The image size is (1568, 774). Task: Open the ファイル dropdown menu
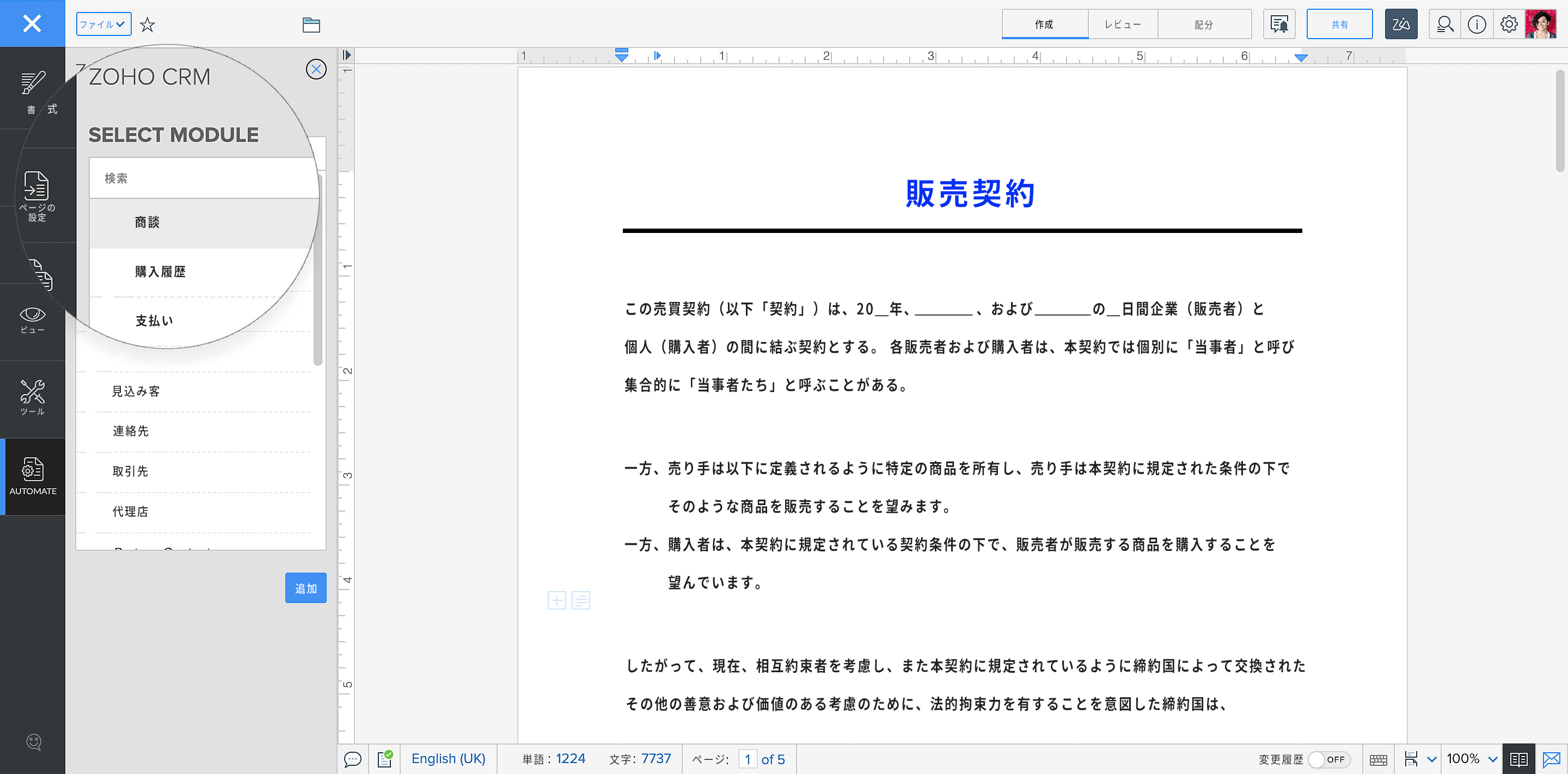(103, 24)
